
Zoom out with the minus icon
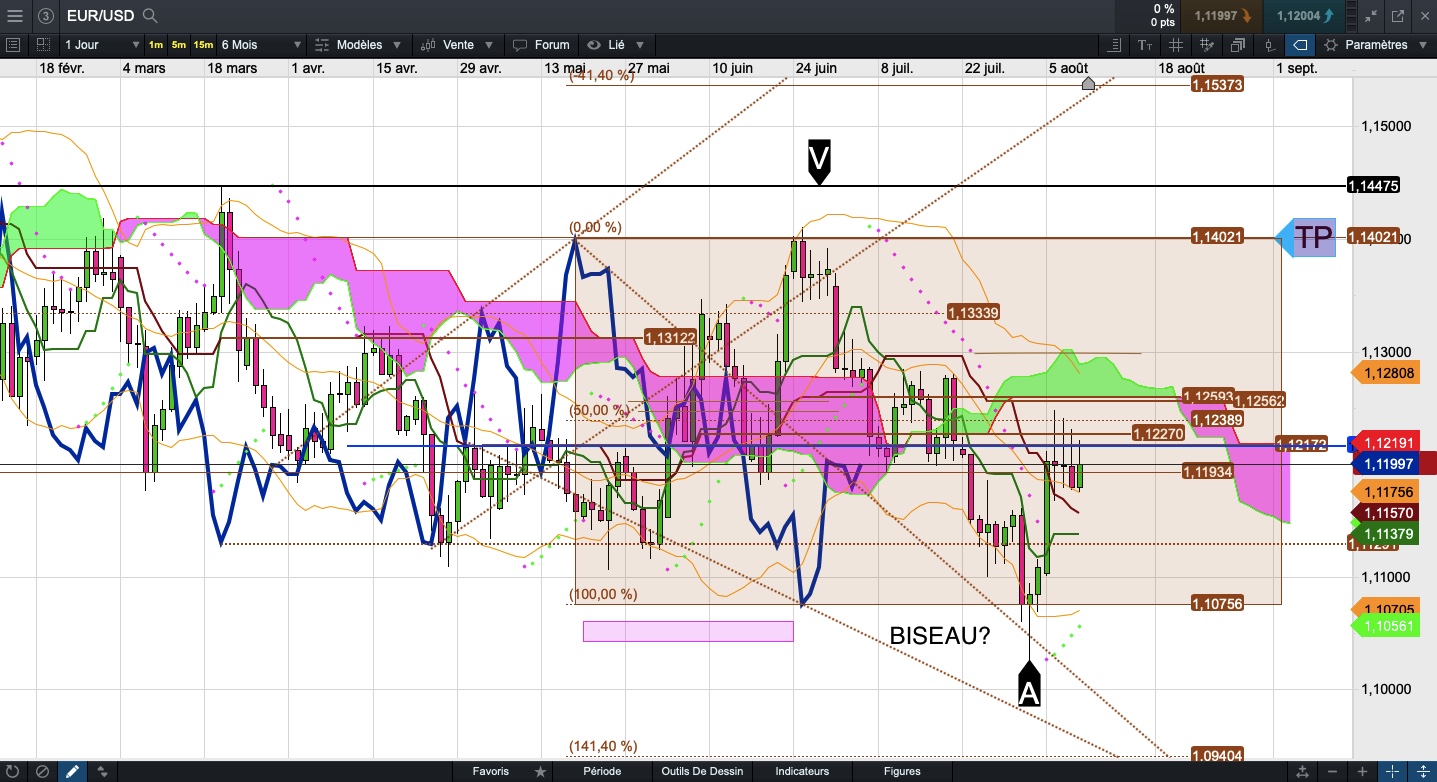[x=1332, y=771]
